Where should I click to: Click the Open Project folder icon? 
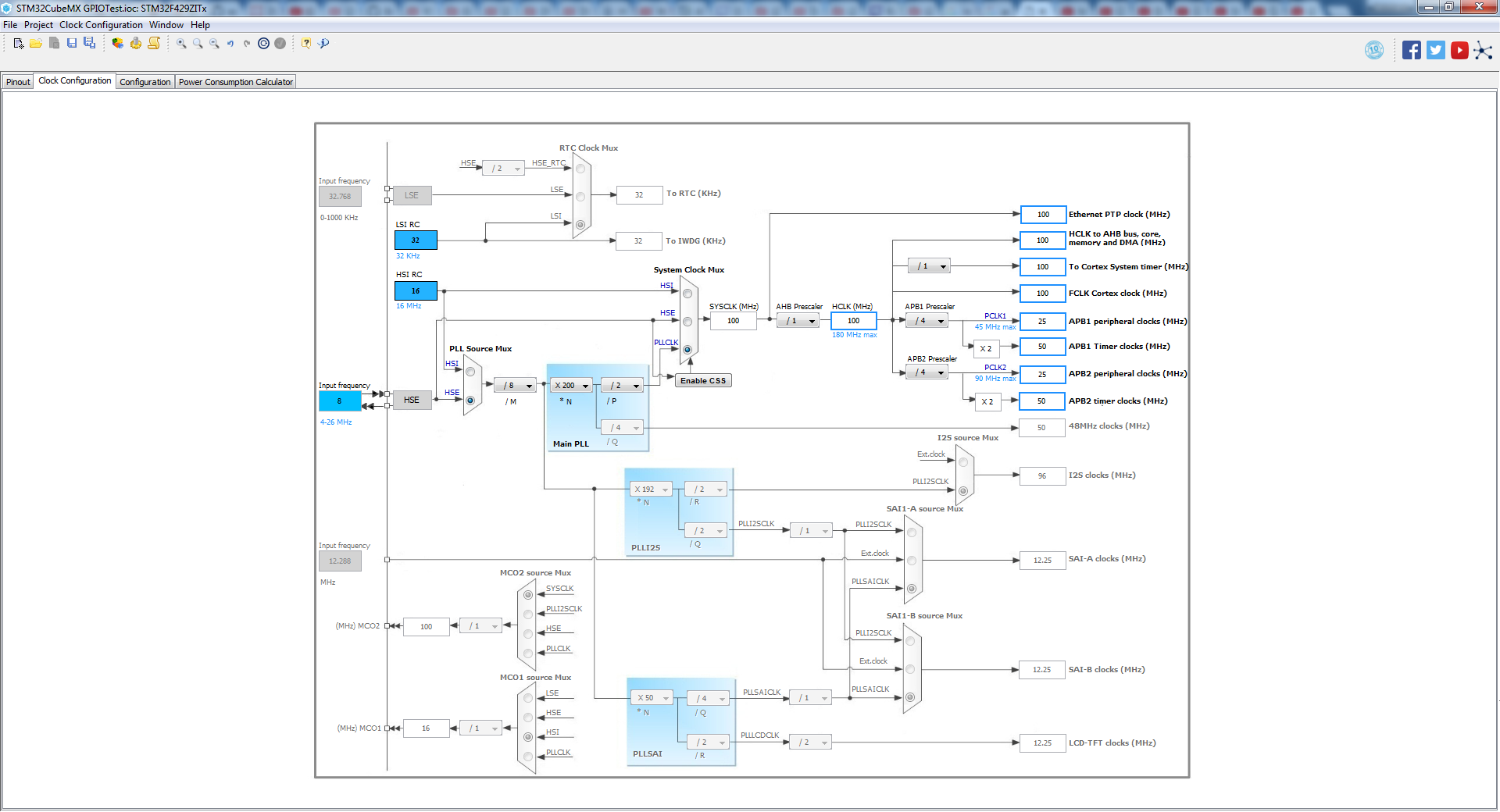36,44
